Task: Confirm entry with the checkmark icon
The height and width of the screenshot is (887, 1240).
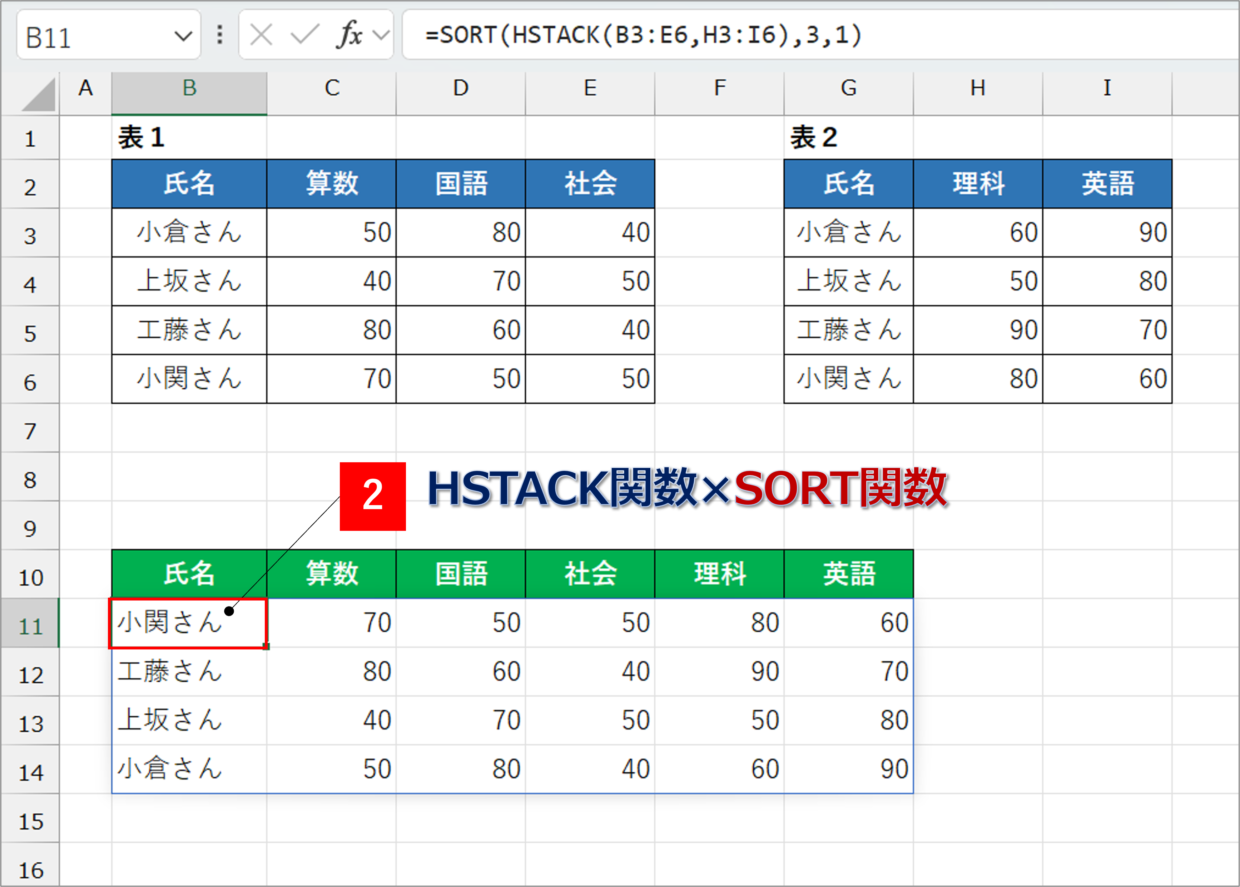Action: click(x=304, y=36)
